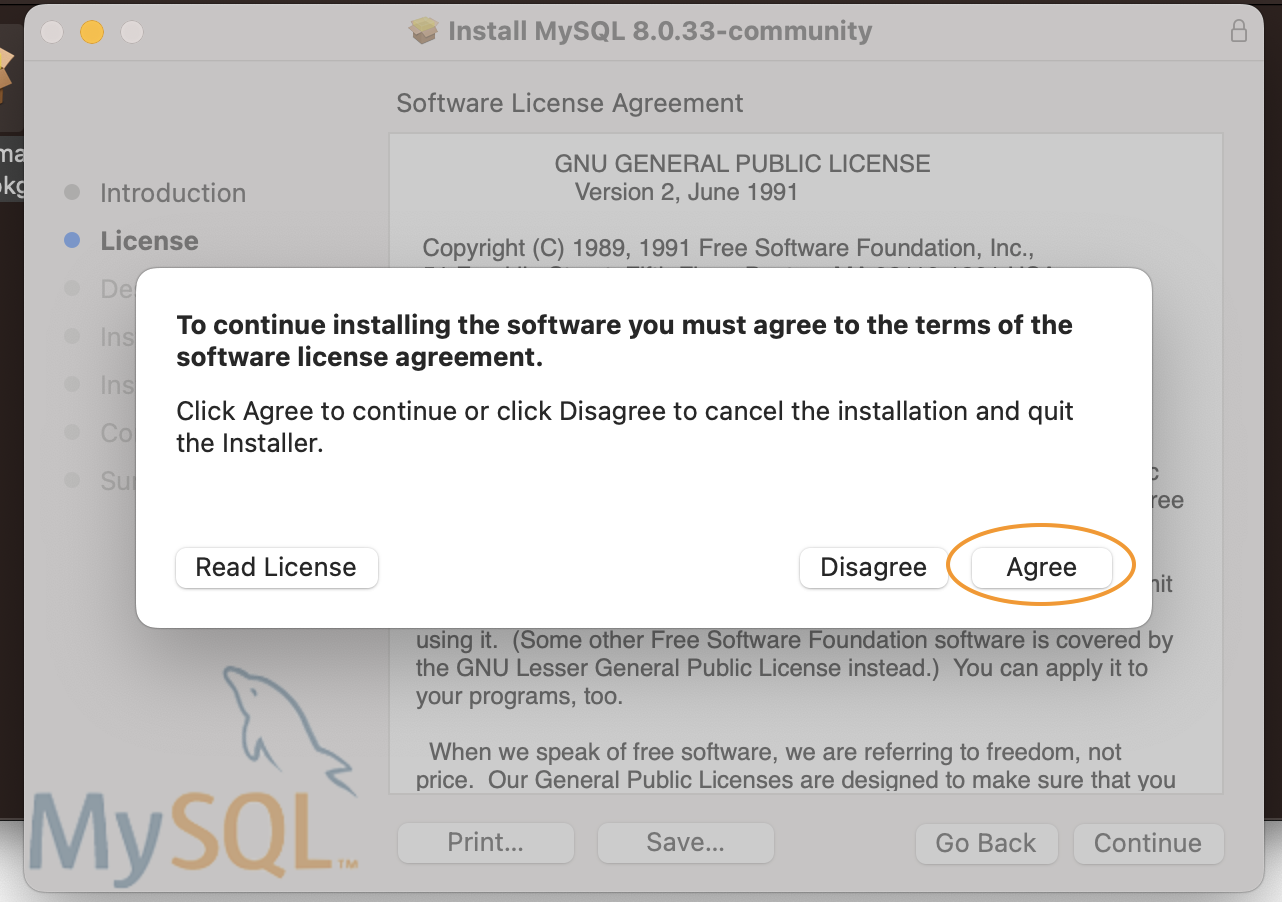1282x902 pixels.
Task: Click the Disagree button
Action: tap(873, 567)
